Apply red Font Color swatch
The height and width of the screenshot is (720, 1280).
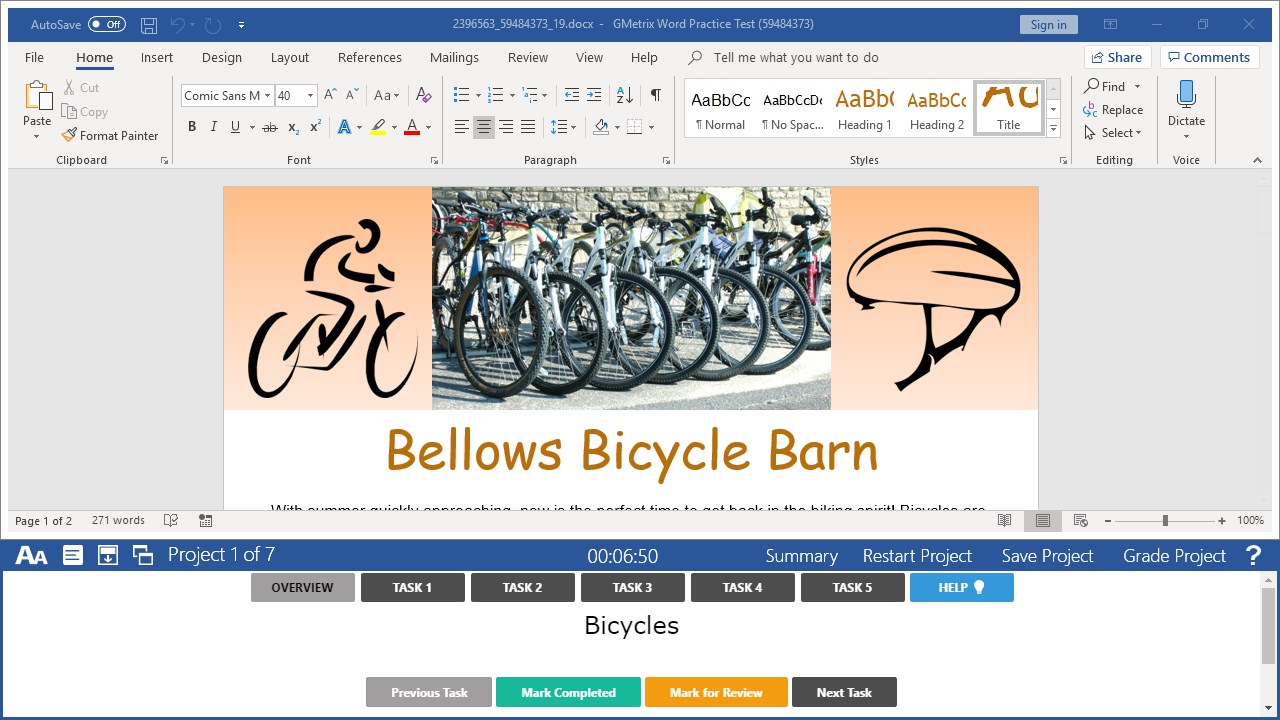[x=412, y=127]
